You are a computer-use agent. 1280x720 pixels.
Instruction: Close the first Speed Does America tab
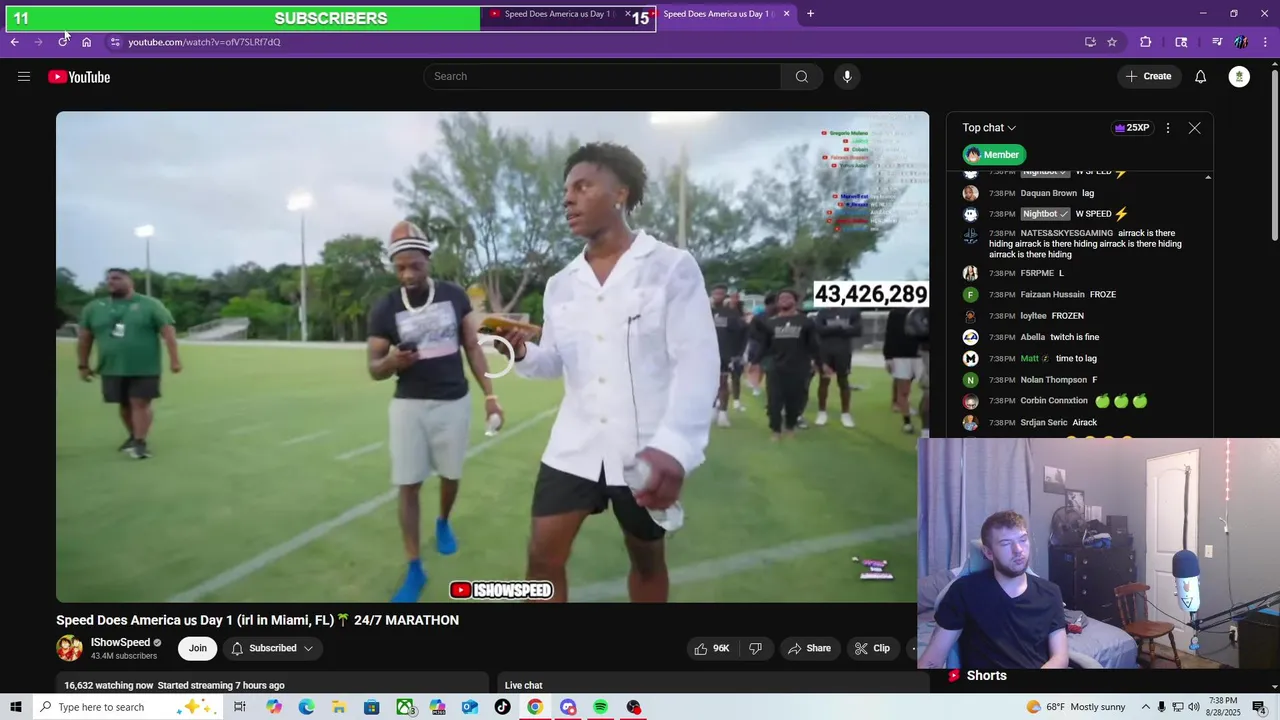tap(628, 14)
